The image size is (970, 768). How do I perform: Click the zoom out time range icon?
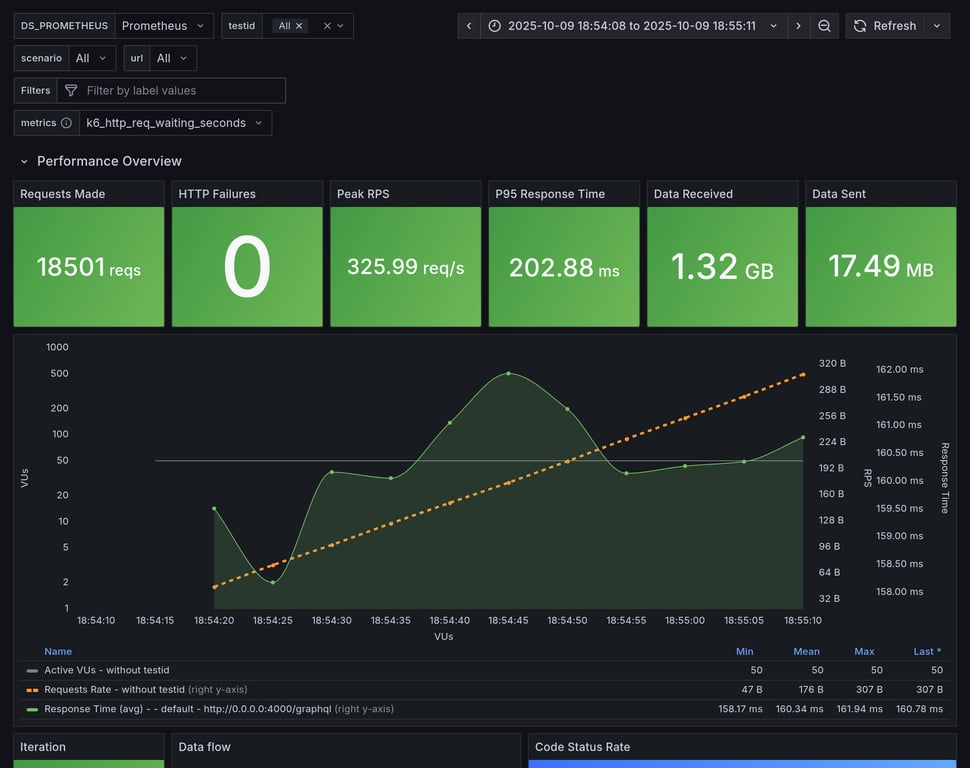(824, 26)
